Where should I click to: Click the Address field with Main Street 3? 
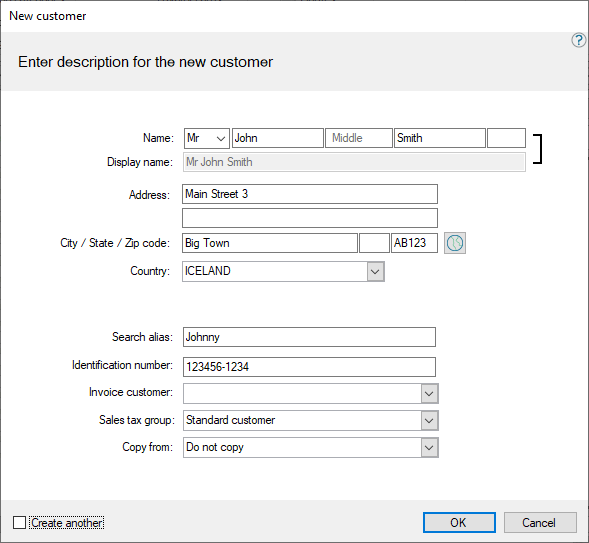tap(310, 194)
